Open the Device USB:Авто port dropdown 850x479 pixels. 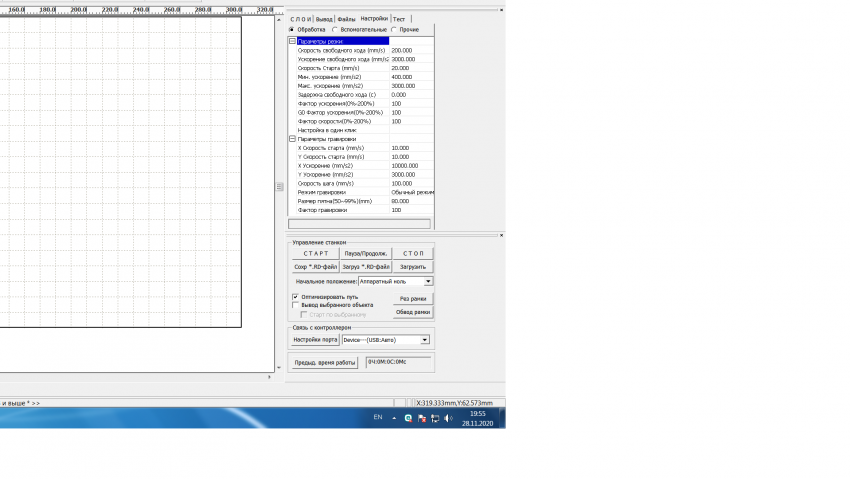(x=424, y=340)
